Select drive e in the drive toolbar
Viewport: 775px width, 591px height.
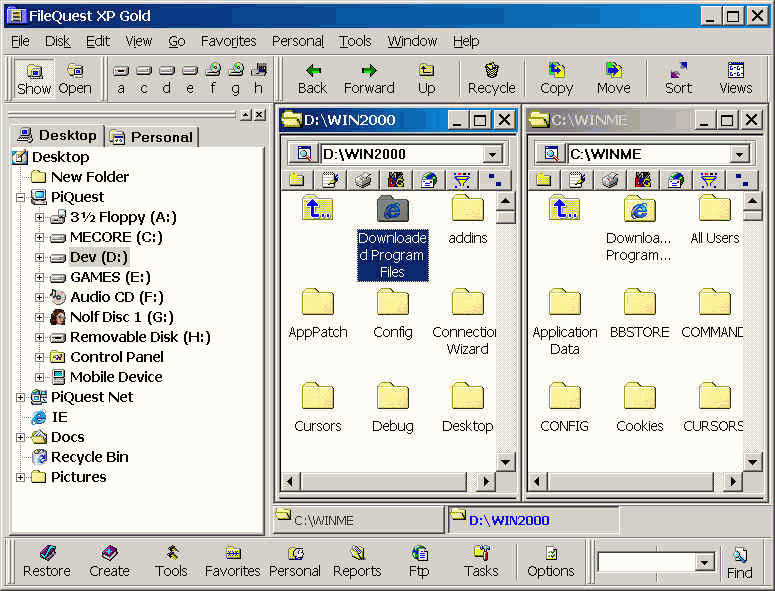190,79
